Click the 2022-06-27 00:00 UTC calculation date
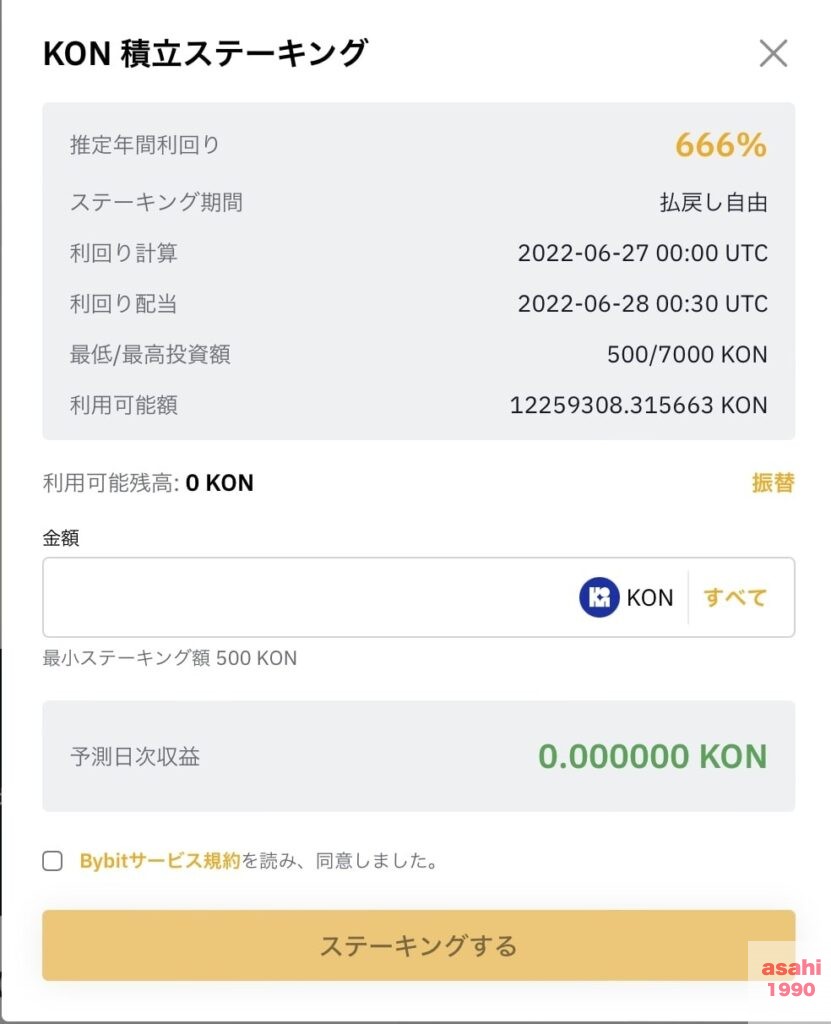This screenshot has height=1024, width=831. [x=642, y=253]
